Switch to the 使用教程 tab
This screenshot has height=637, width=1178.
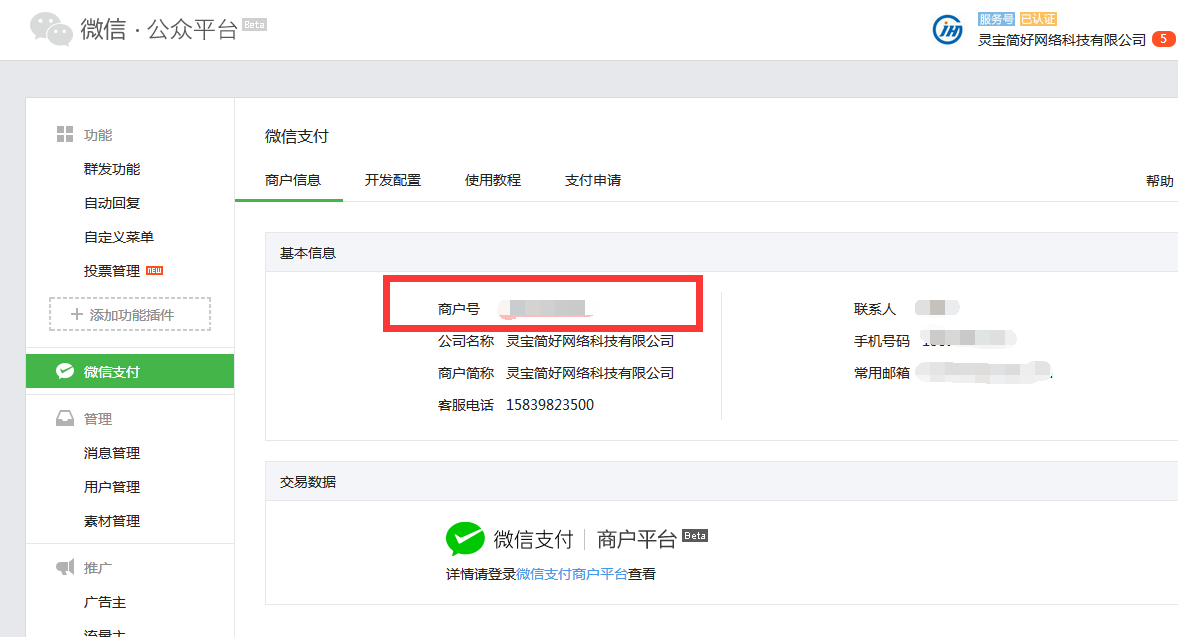pos(493,181)
